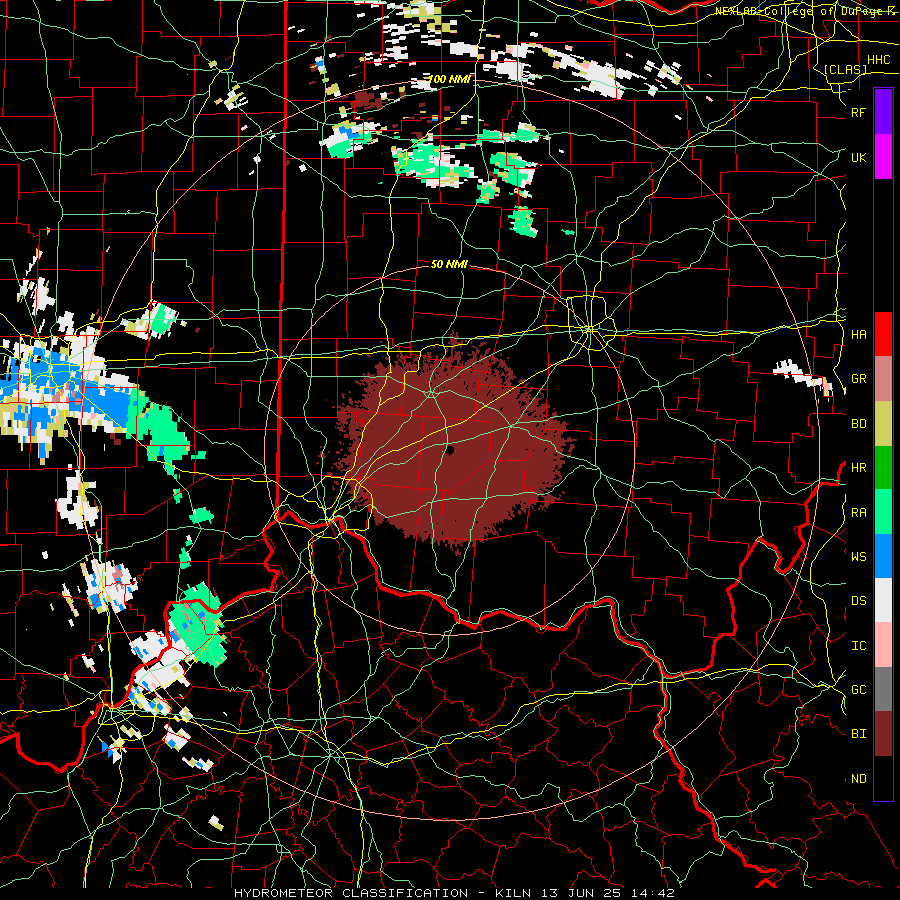Click the "HHC" product code text
The image size is (900, 900).
(878, 60)
